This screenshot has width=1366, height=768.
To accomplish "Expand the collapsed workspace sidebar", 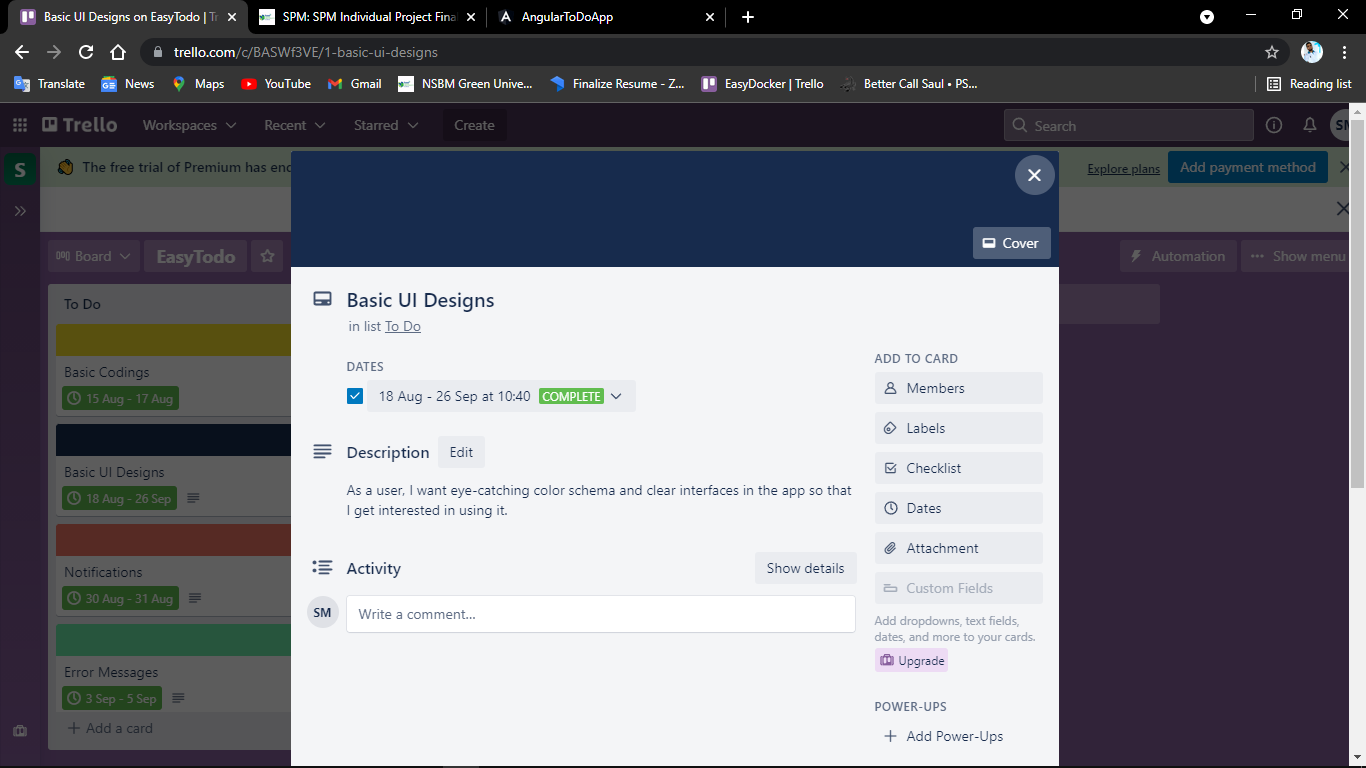I will [x=20, y=211].
